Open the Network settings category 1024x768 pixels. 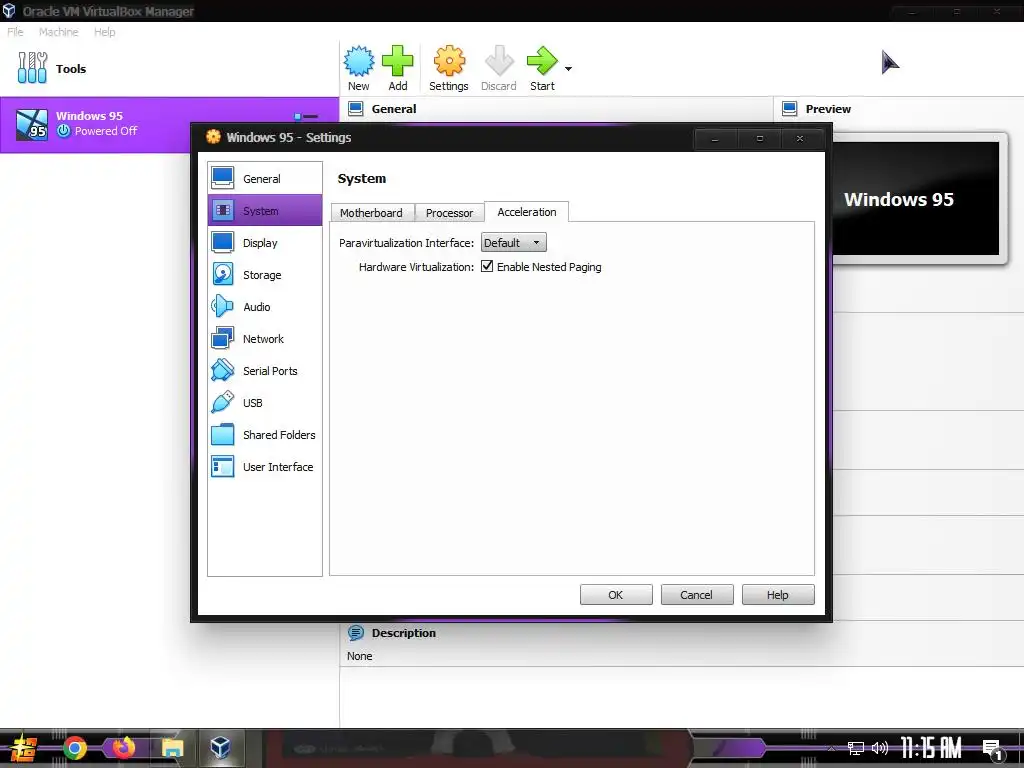[264, 338]
